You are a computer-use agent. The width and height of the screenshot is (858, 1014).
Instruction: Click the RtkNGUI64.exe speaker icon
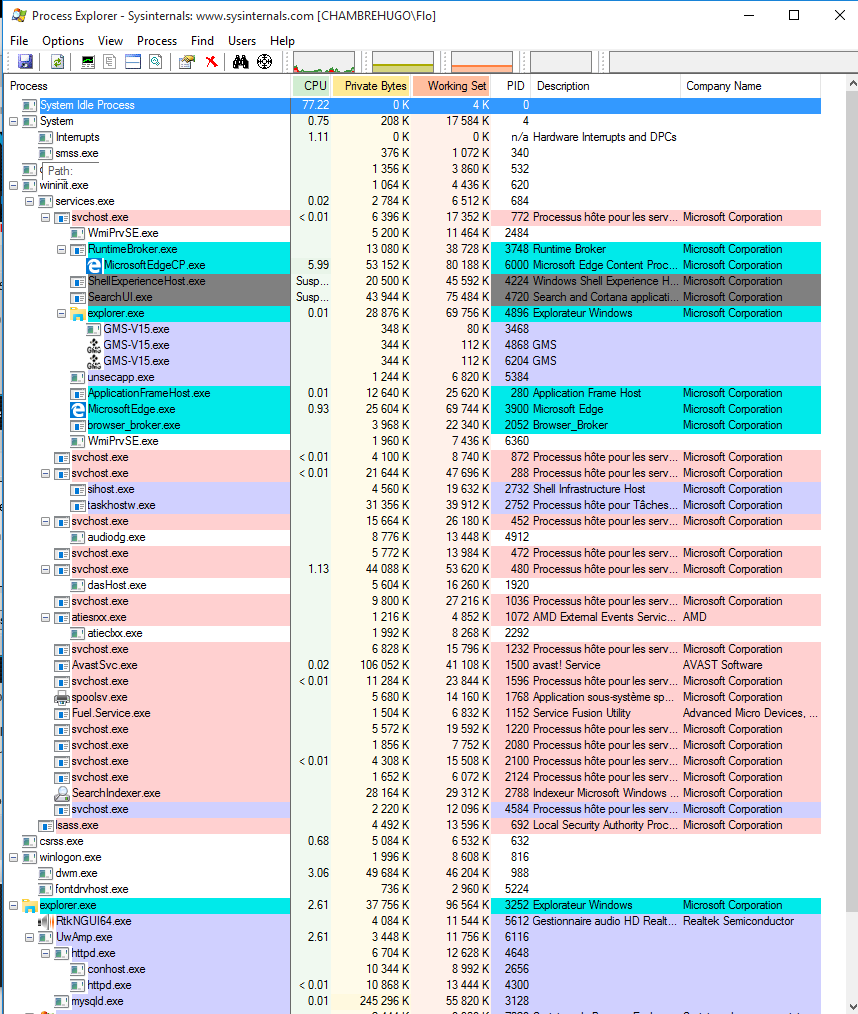46,922
